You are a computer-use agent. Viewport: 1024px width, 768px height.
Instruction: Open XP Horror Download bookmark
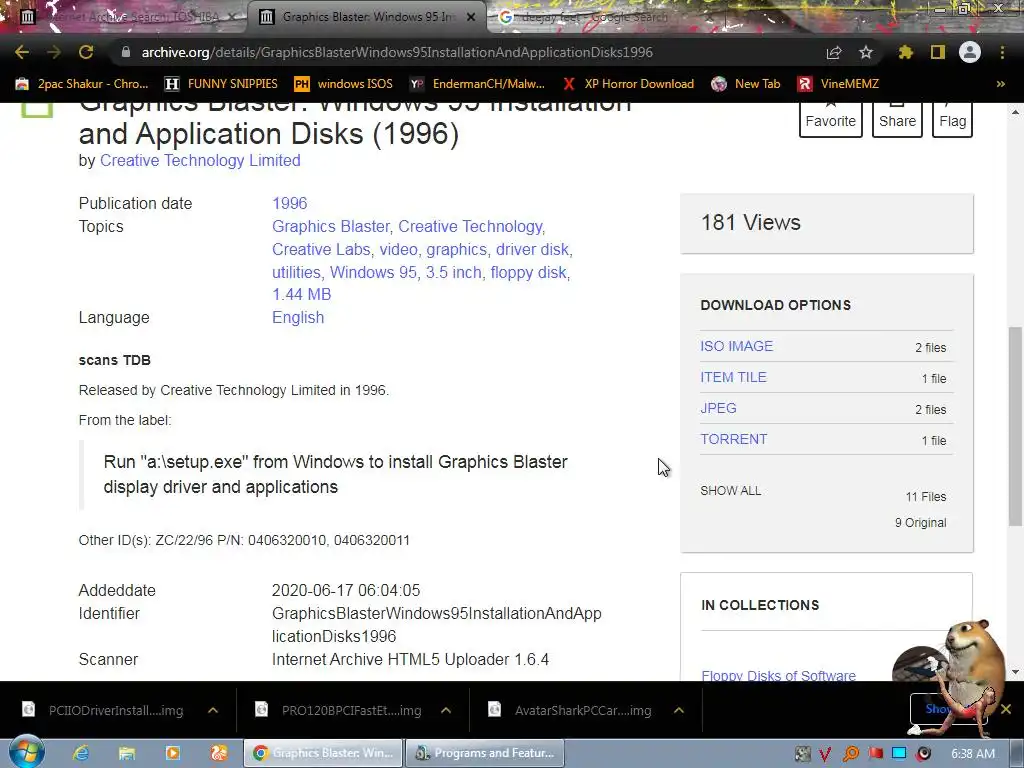(628, 84)
